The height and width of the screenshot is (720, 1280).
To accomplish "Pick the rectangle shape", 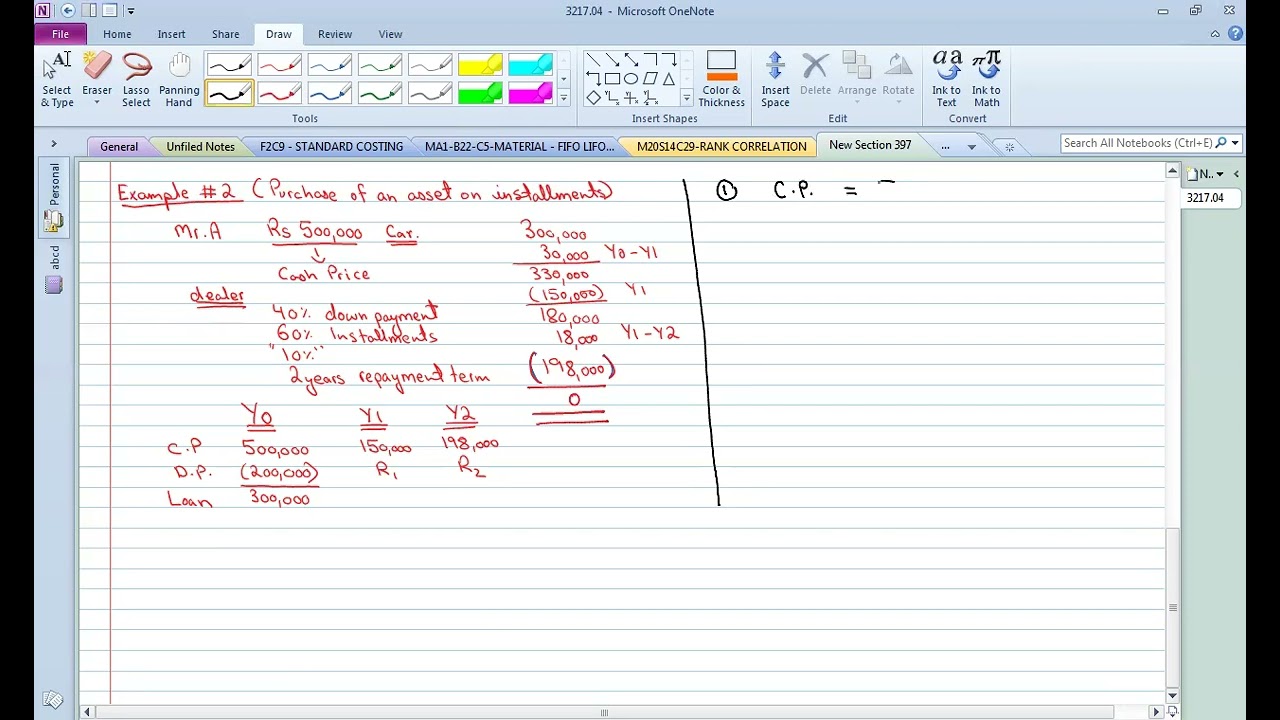I will (612, 79).
